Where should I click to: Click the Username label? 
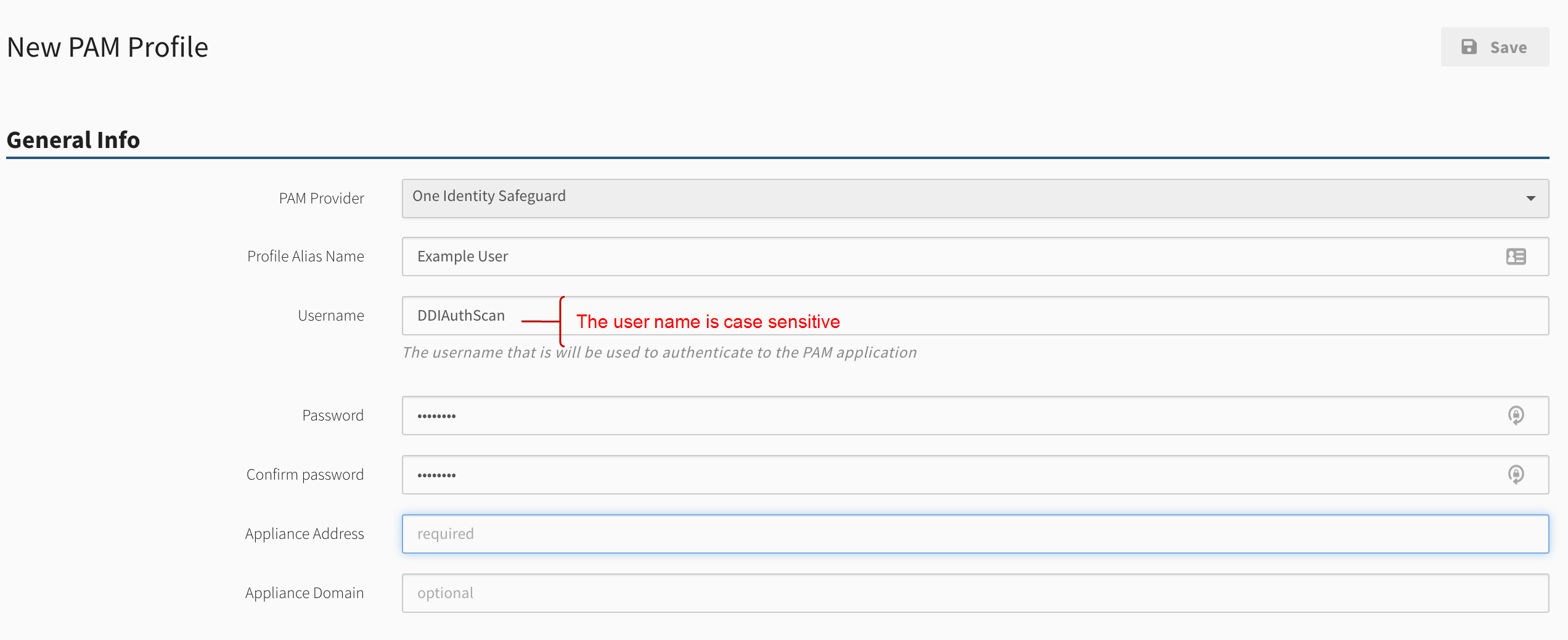click(330, 316)
